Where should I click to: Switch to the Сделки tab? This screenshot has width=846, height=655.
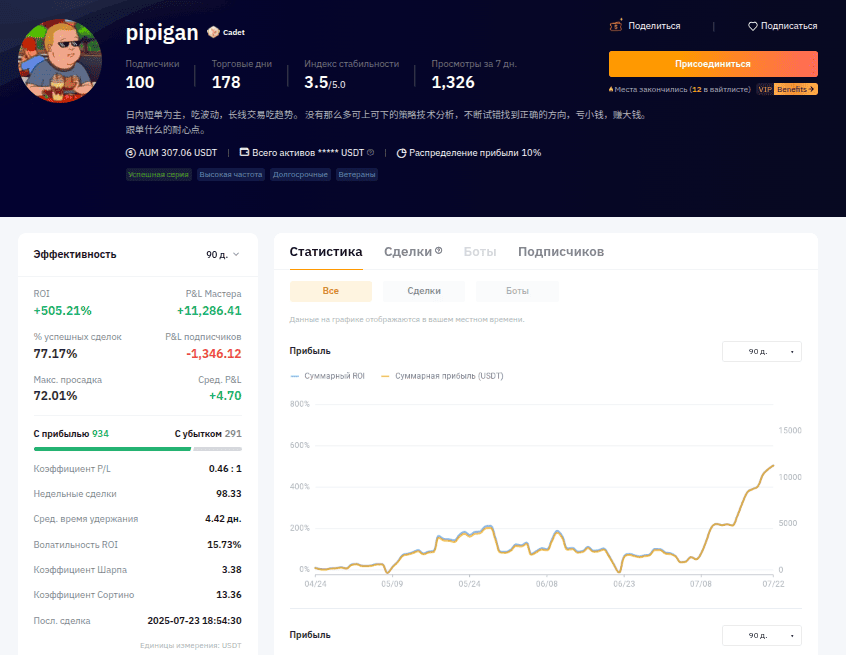tap(408, 252)
